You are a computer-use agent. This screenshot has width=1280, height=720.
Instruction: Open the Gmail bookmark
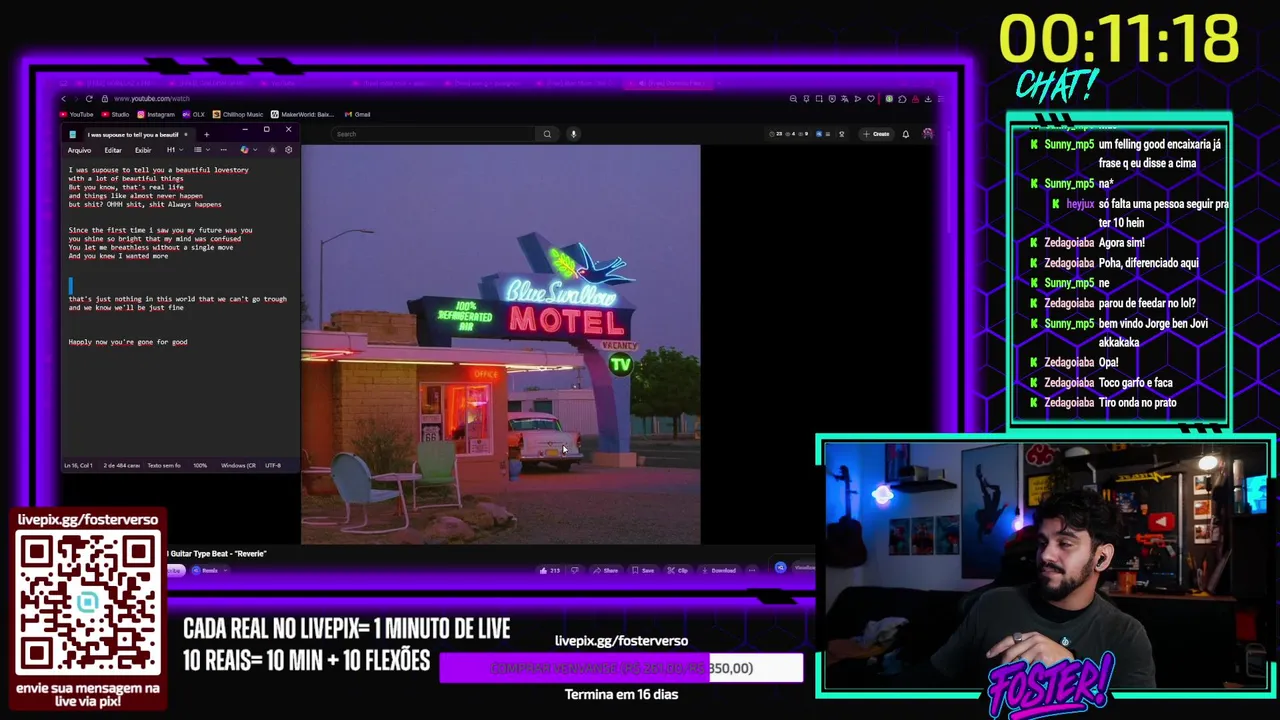358,114
